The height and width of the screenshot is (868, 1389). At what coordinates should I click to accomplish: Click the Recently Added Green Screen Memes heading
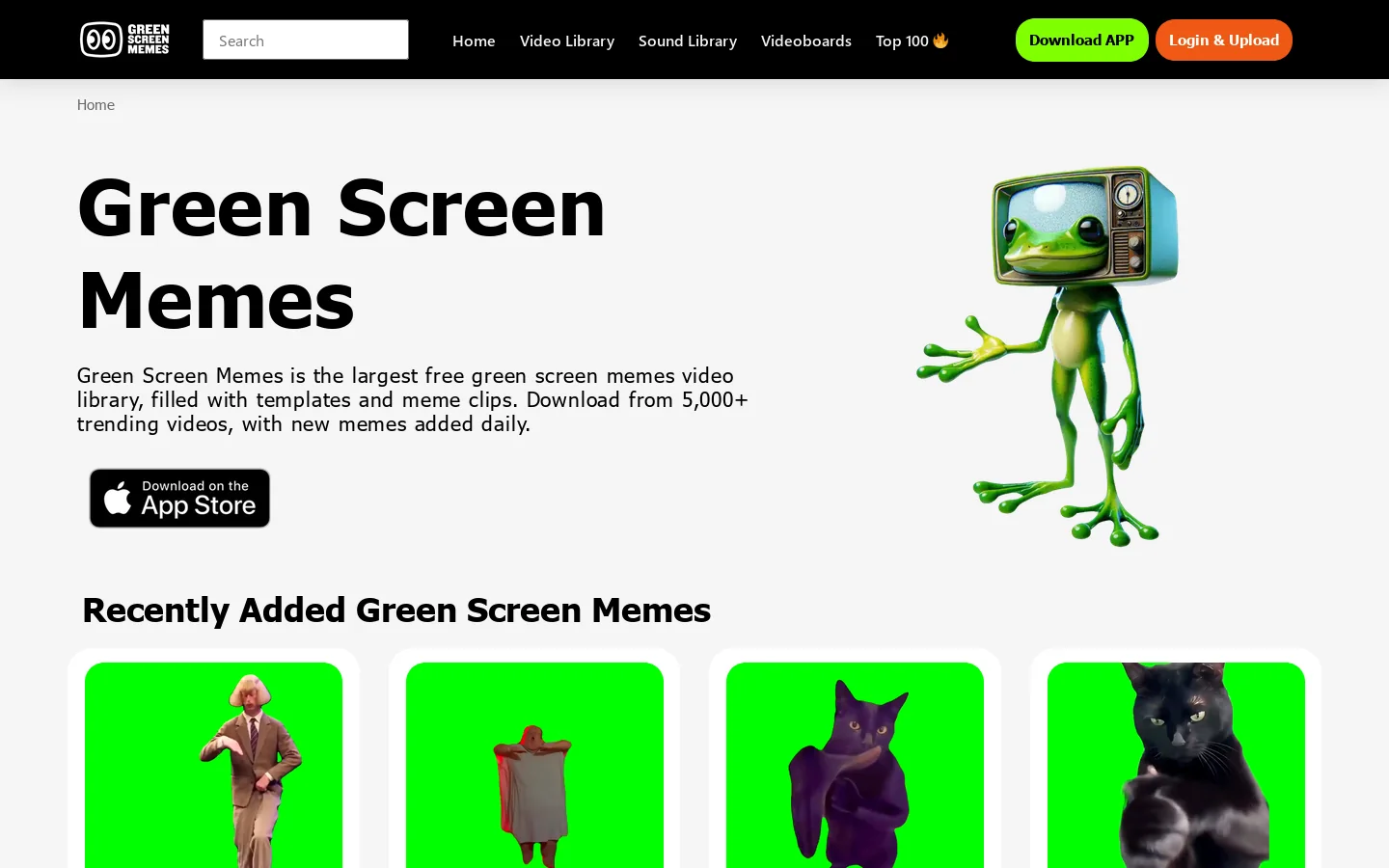tap(396, 610)
